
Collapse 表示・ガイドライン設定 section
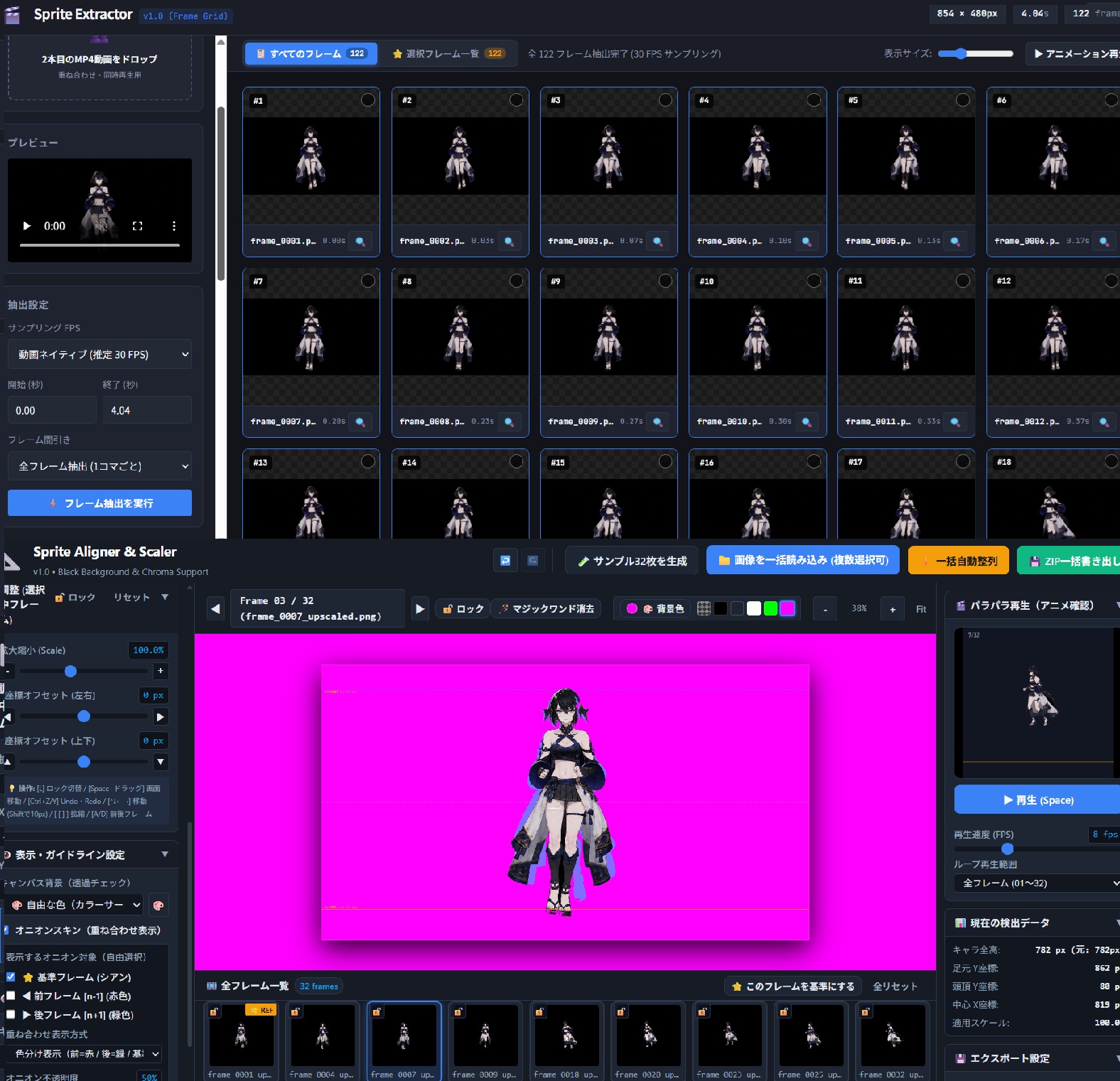(x=165, y=854)
